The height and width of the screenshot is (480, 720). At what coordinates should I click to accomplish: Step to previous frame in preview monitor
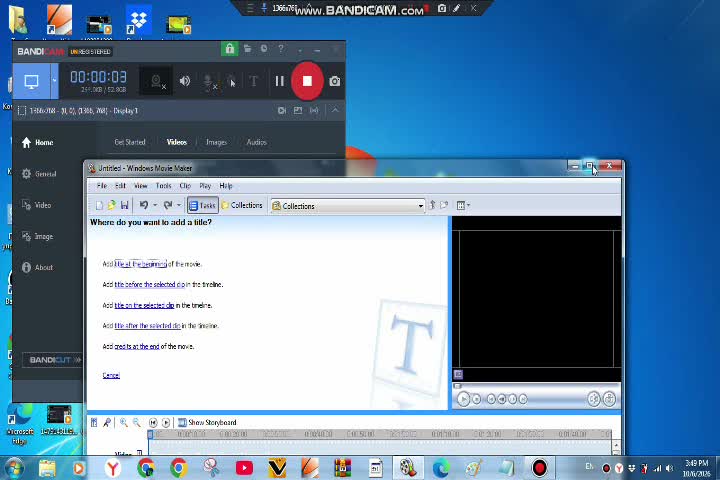pos(502,399)
